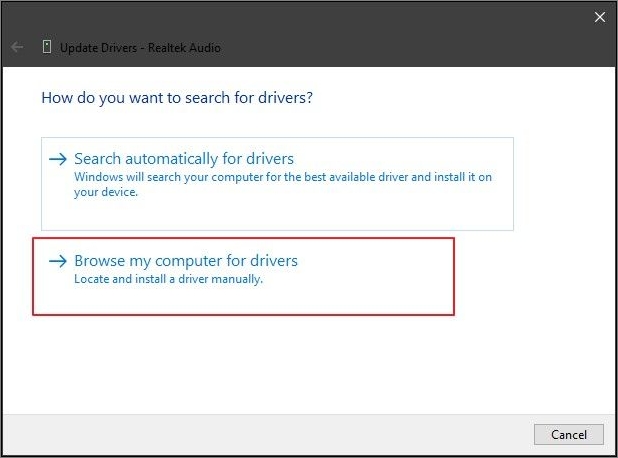Screen dimensions: 618x458
Task: Click the word "drivers" in Browse option title
Action: (273, 261)
